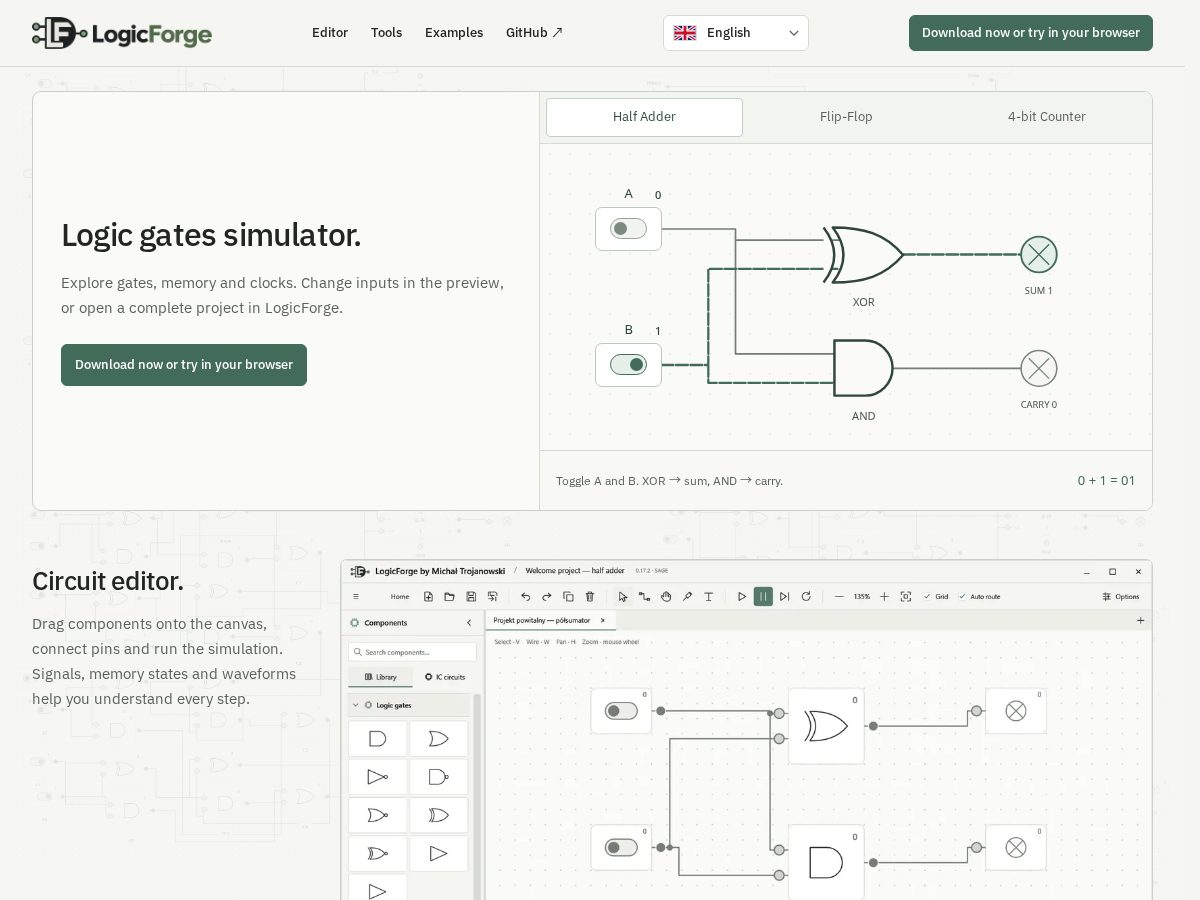Viewport: 1200px width, 900px height.
Task: Switch to the 4-bit Counter tab
Action: tap(1047, 117)
